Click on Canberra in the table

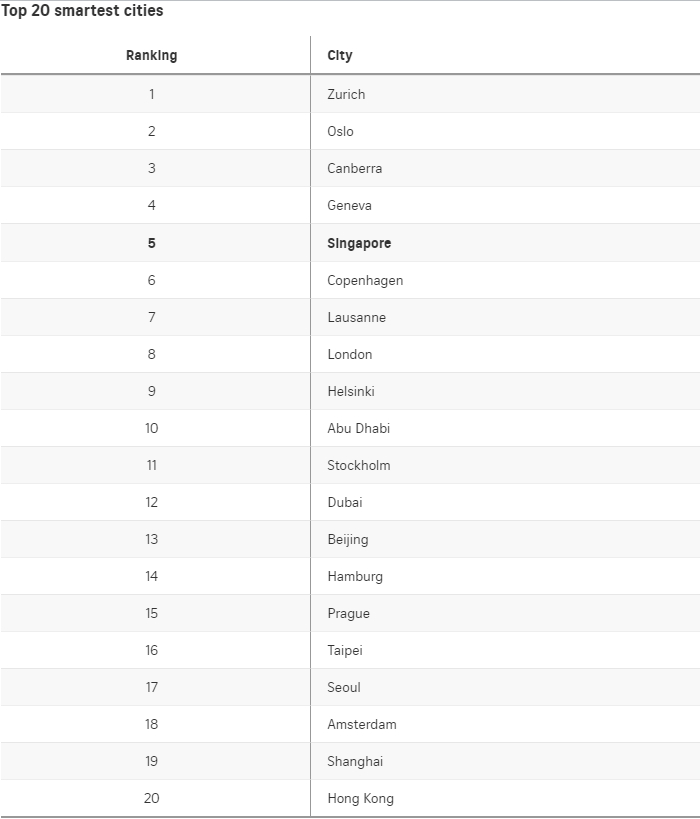(355, 168)
